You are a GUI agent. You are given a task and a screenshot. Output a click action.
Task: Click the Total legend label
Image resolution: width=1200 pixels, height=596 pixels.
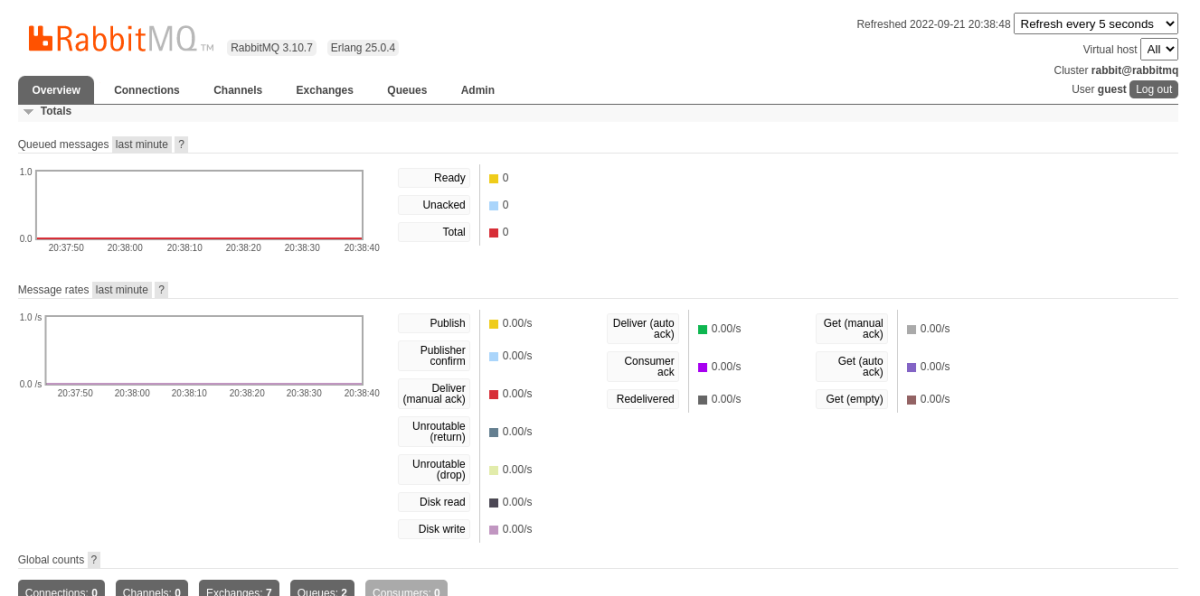pyautogui.click(x=434, y=232)
